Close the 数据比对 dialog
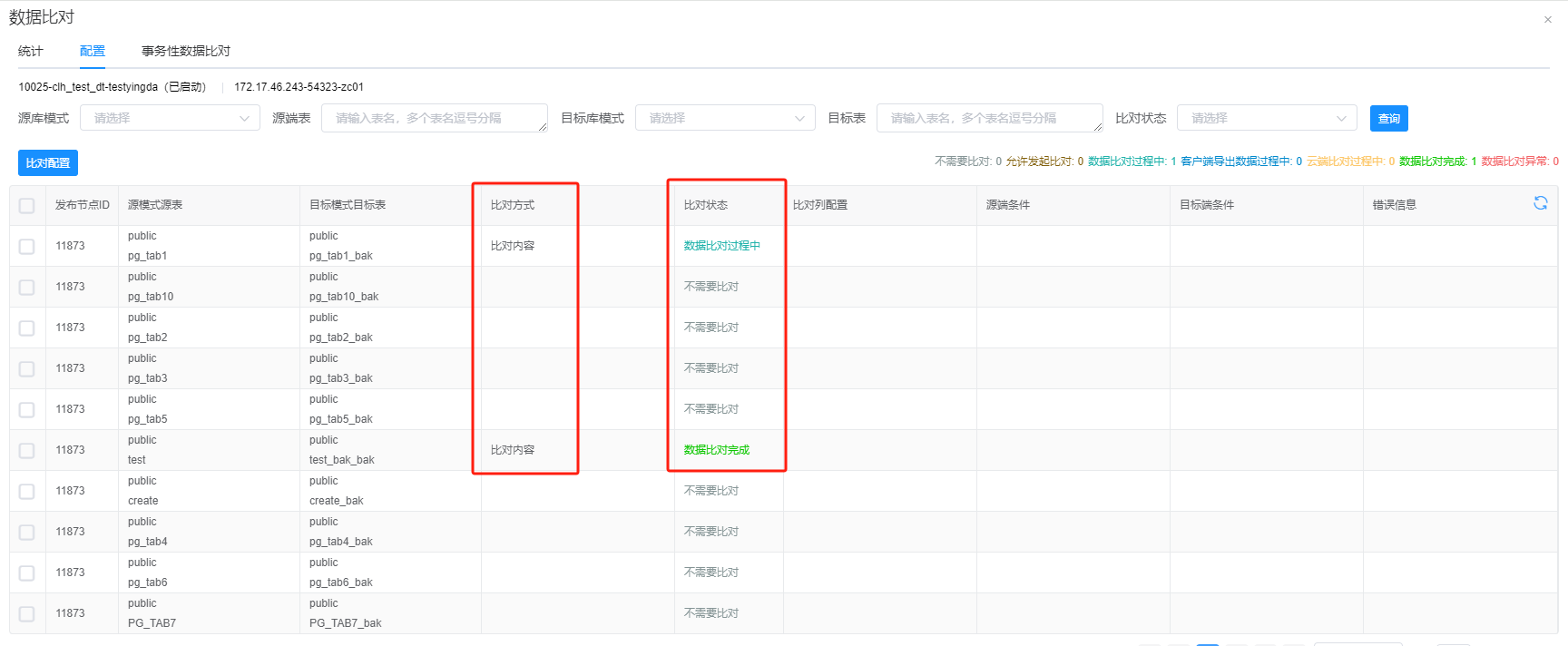 [x=1547, y=20]
